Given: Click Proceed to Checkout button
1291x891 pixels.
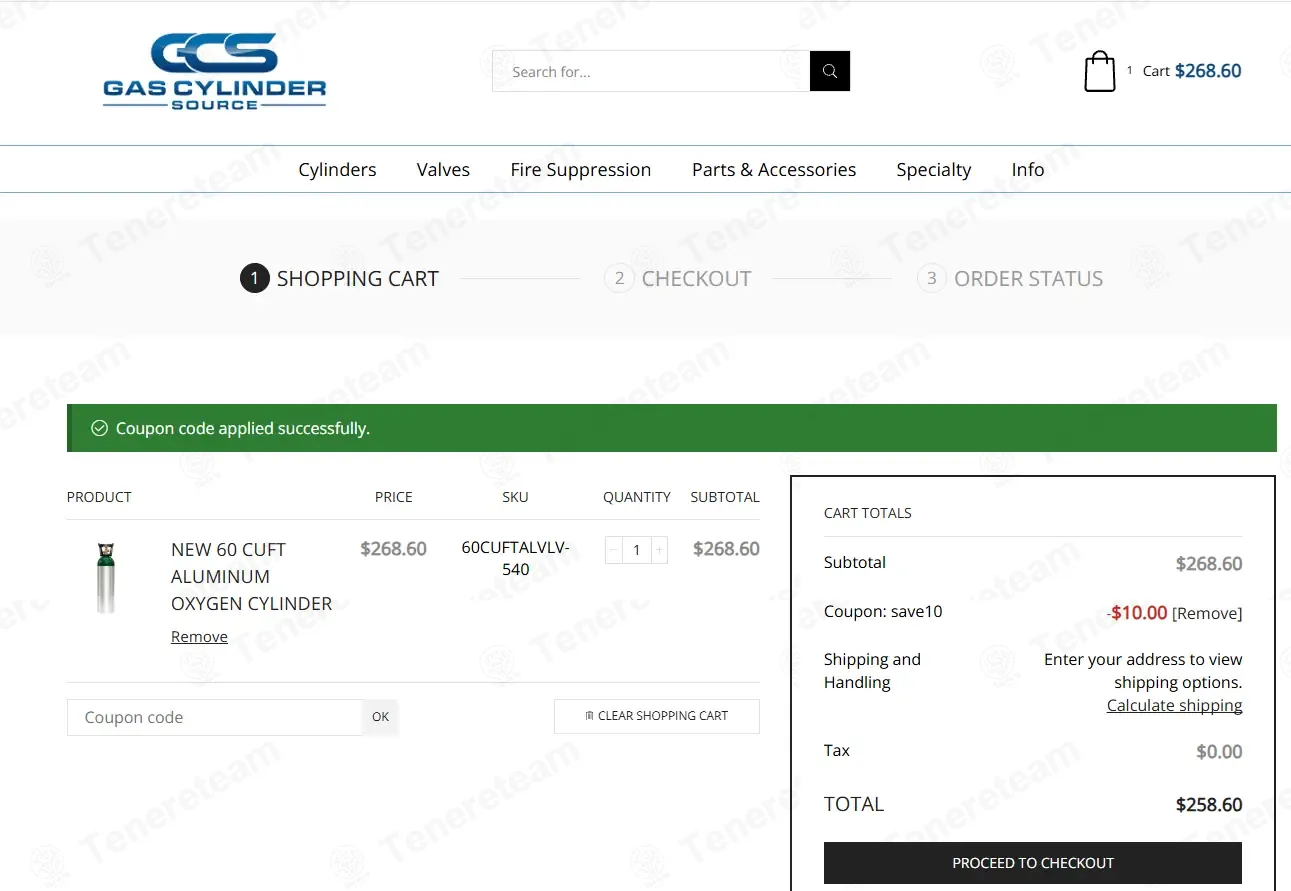Looking at the screenshot, I should (x=1033, y=863).
